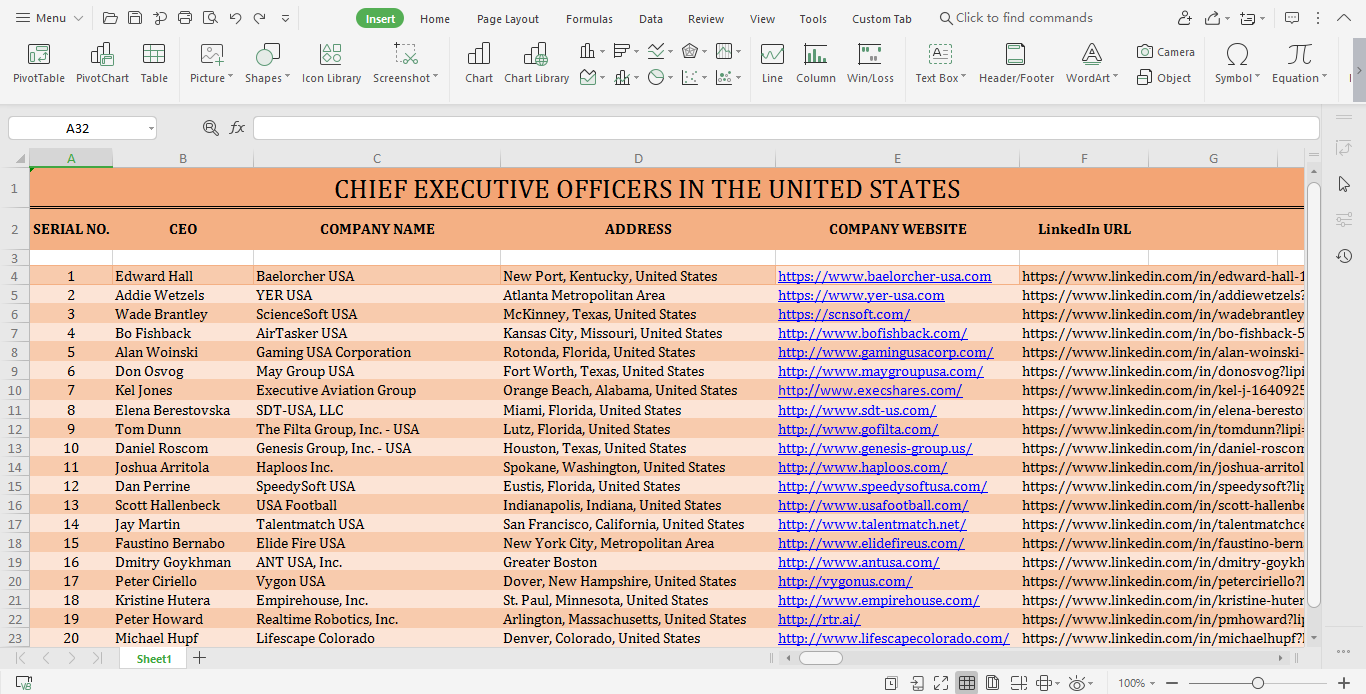Open the usafootball.com hyperlink

[873, 505]
